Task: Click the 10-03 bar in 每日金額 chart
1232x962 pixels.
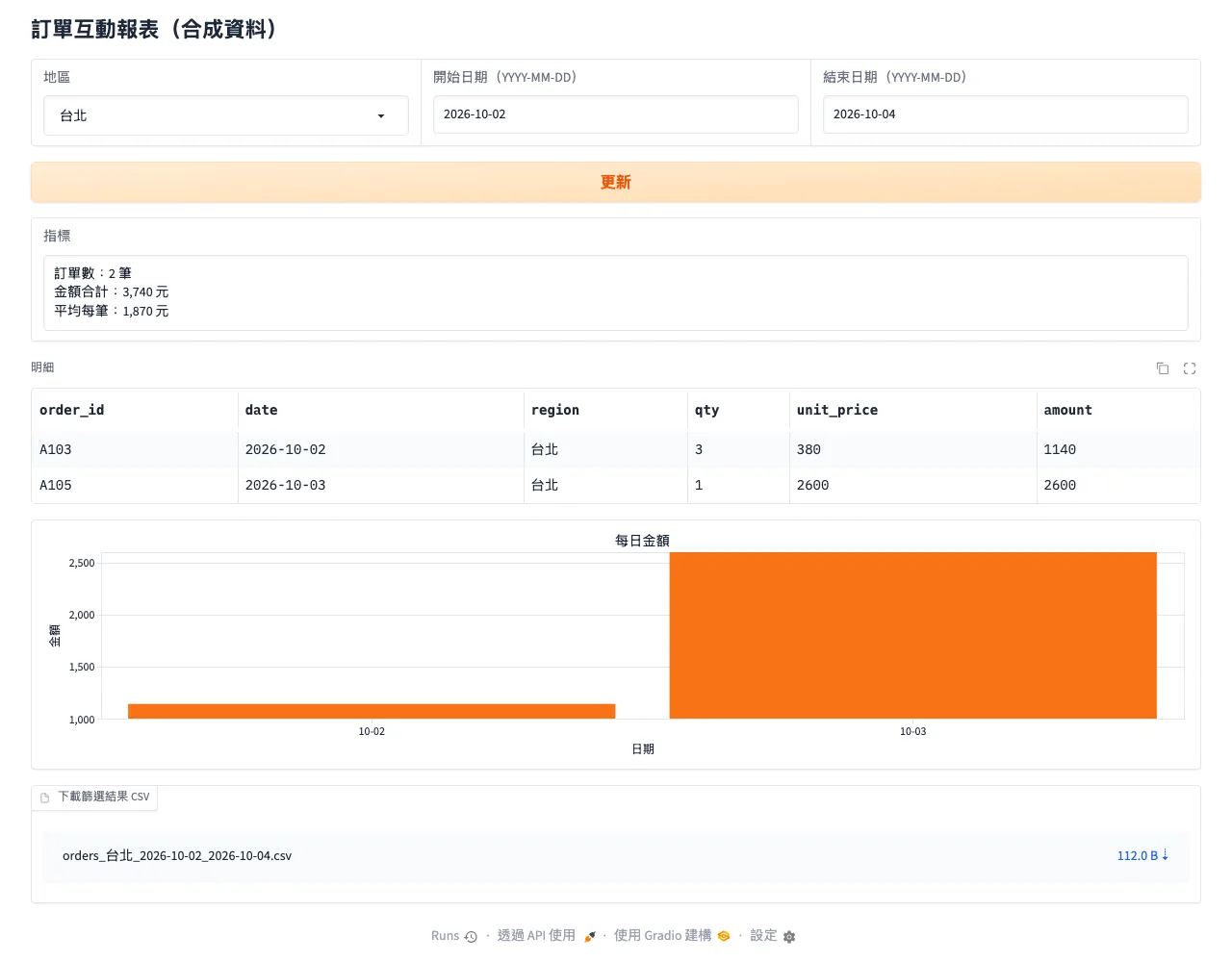Action: click(913, 635)
